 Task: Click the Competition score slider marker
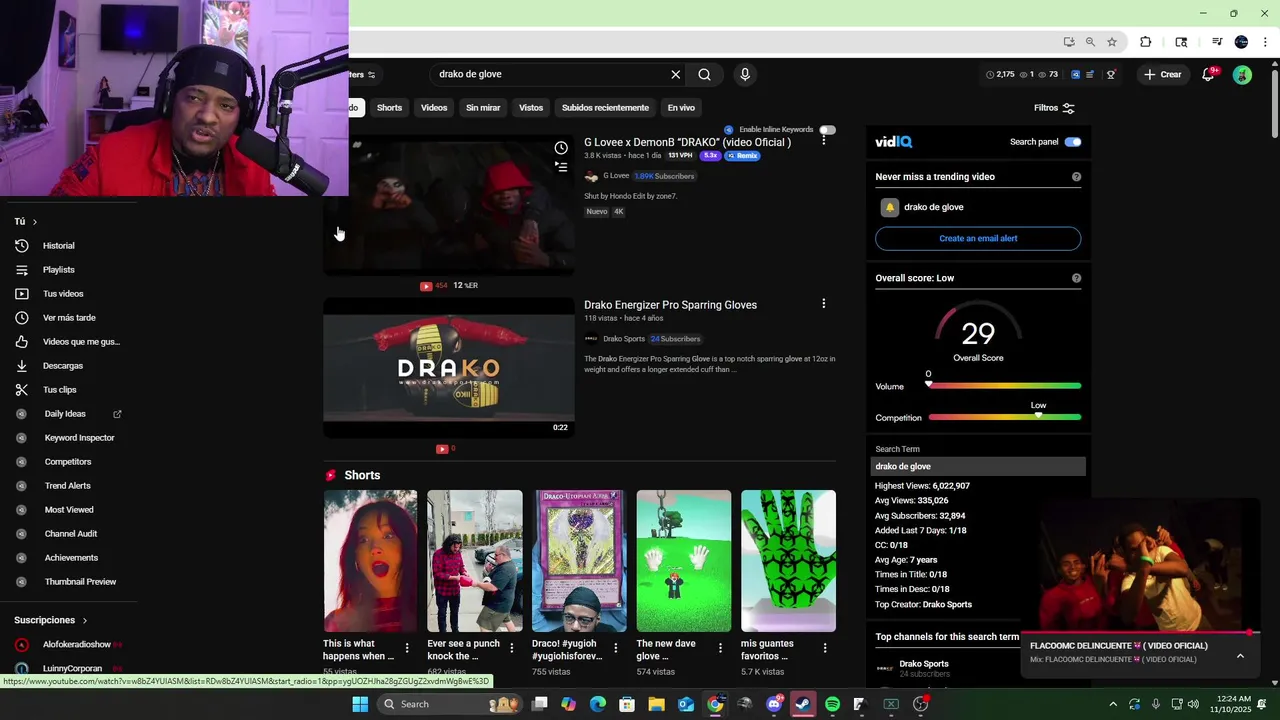[x=1038, y=415]
